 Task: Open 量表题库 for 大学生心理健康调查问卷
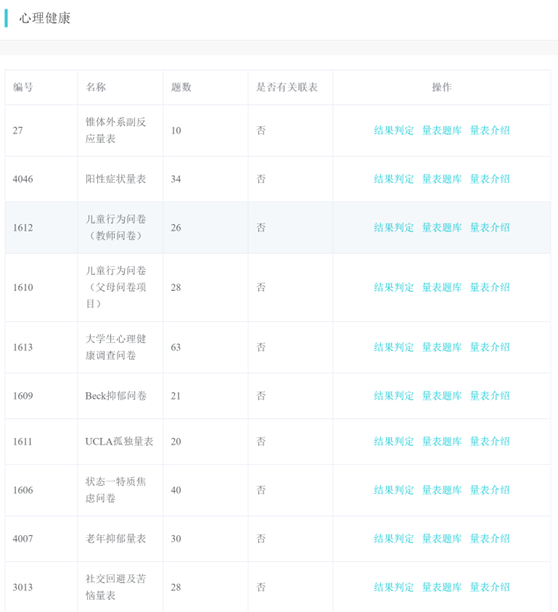pyautogui.click(x=442, y=347)
